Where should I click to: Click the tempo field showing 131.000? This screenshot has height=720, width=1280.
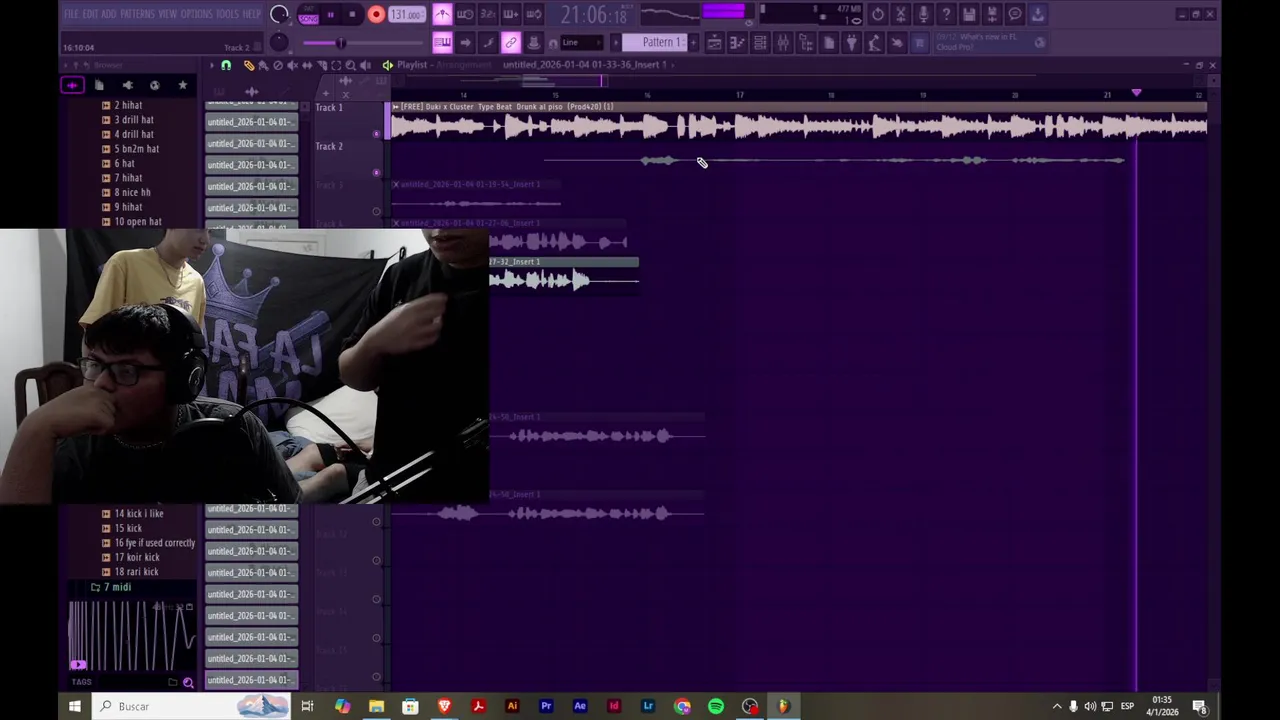(x=406, y=14)
